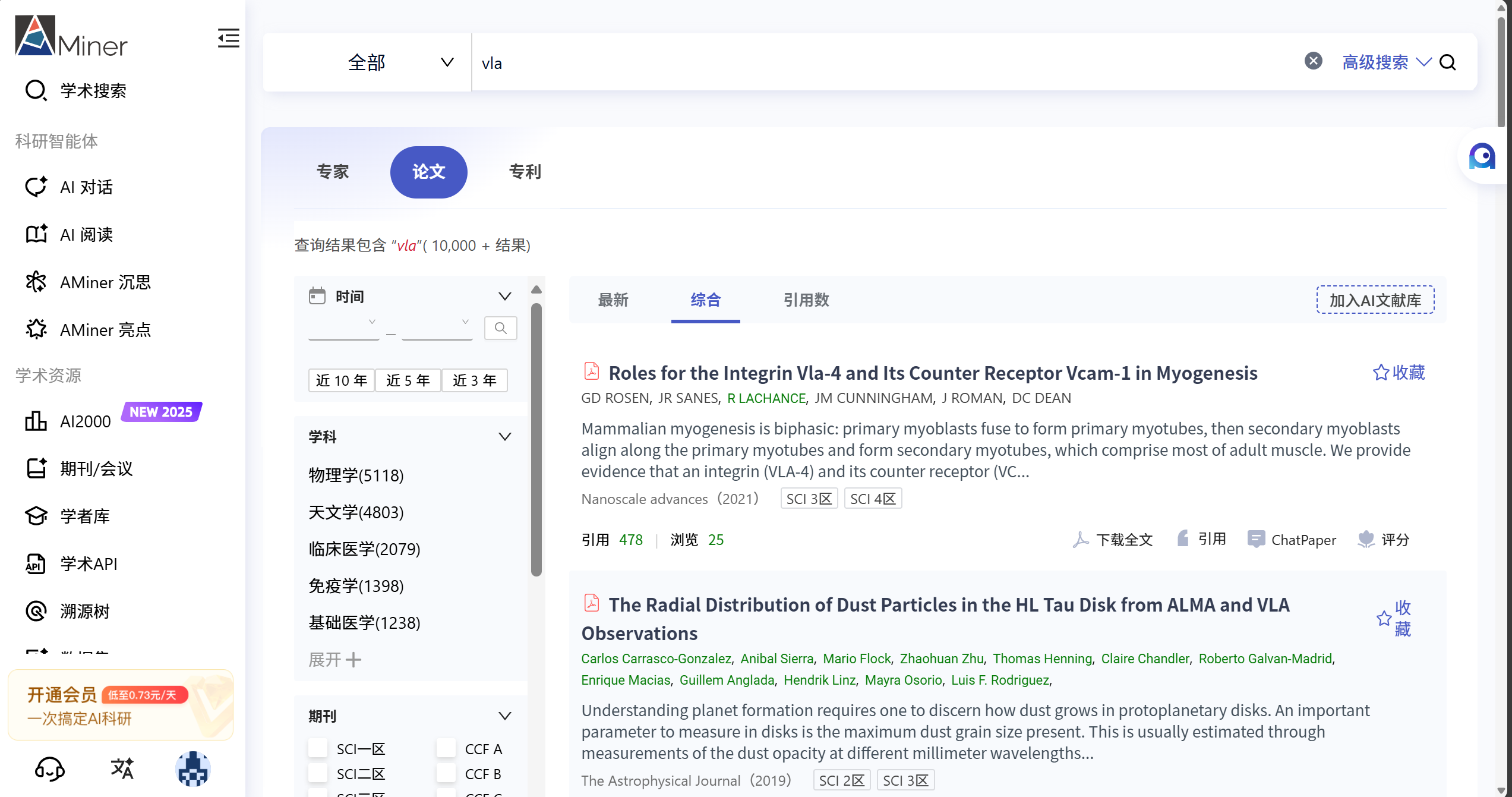Open the customer service headset icon

coord(49,769)
